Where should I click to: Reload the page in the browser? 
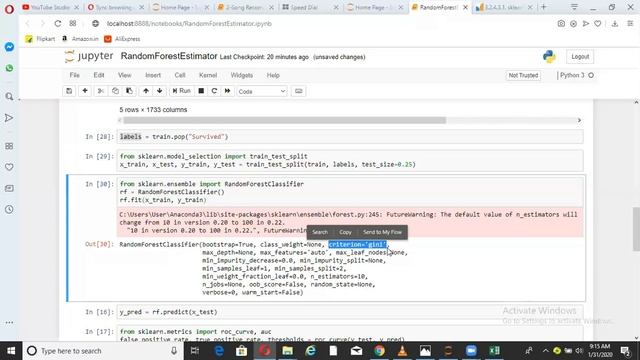58,24
